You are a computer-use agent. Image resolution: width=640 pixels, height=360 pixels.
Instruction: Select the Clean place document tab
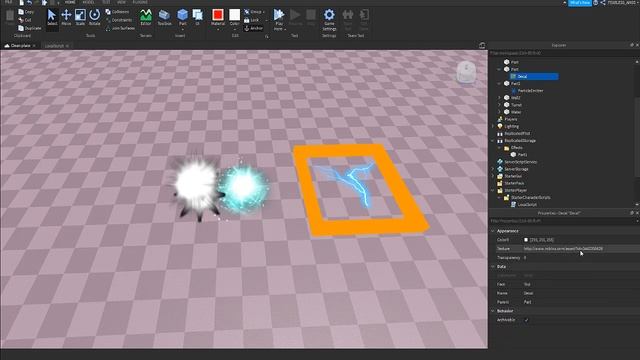20,46
